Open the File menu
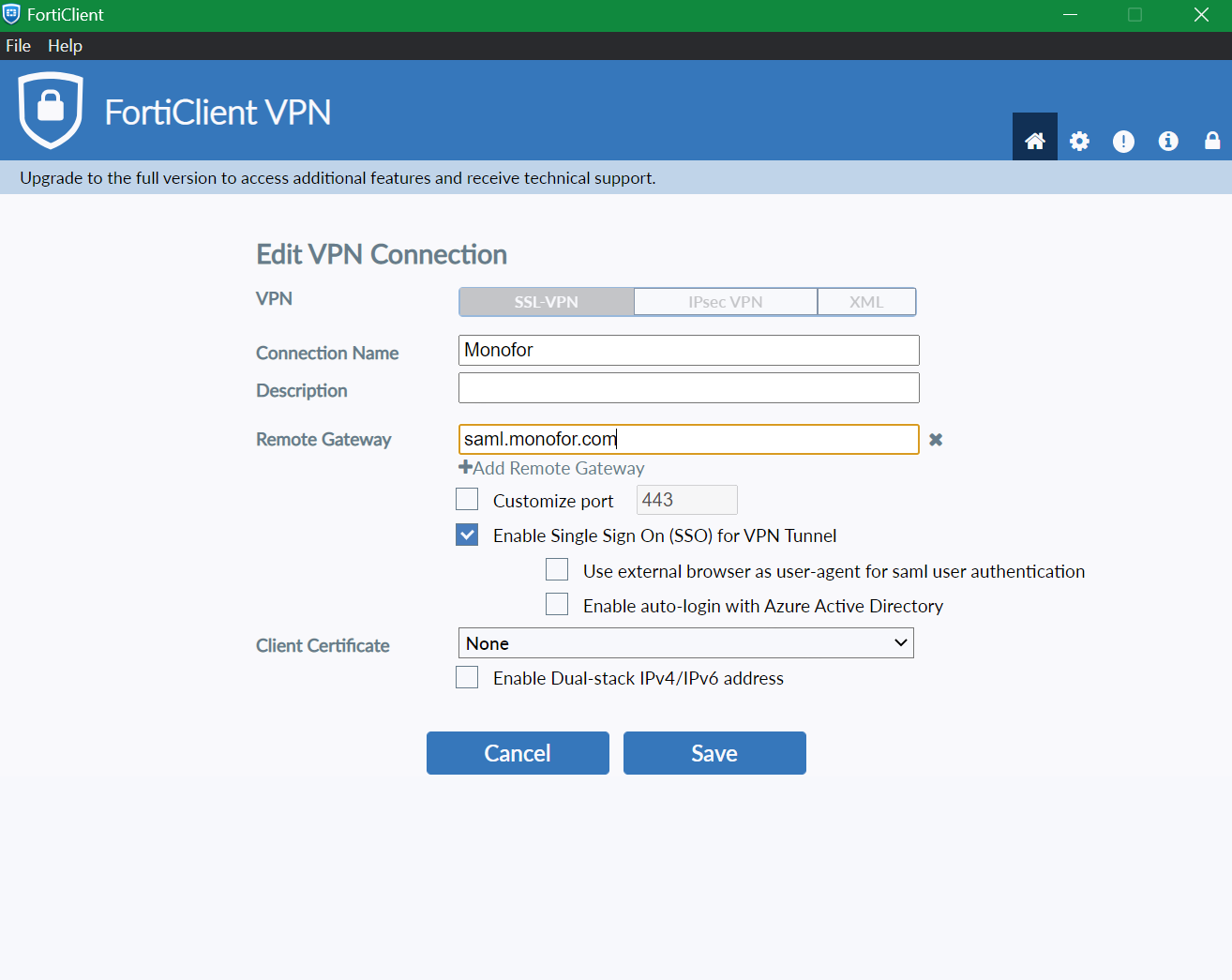This screenshot has height=980, width=1232. (x=18, y=46)
